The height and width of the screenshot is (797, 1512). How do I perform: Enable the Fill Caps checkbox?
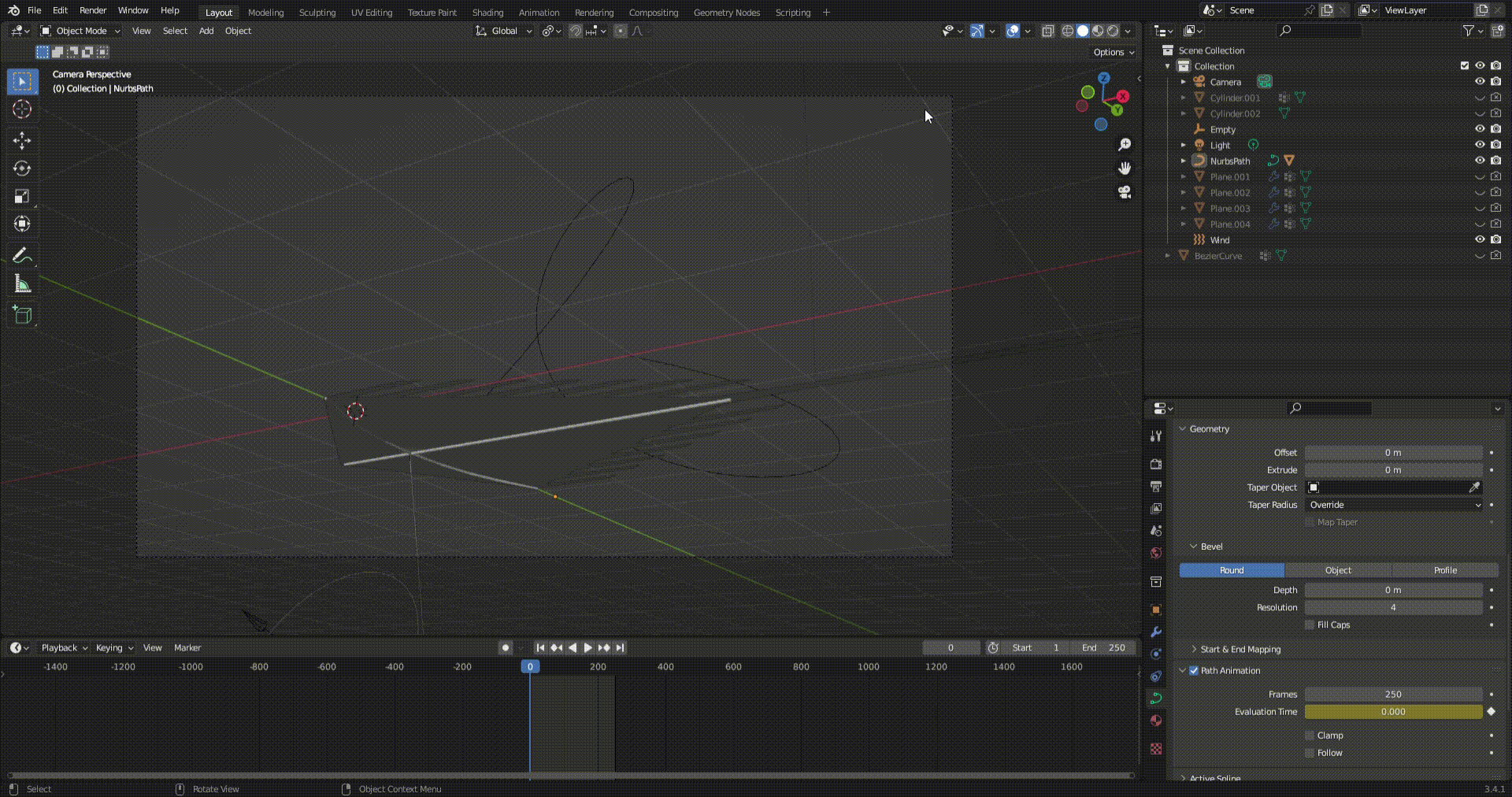pyautogui.click(x=1310, y=625)
